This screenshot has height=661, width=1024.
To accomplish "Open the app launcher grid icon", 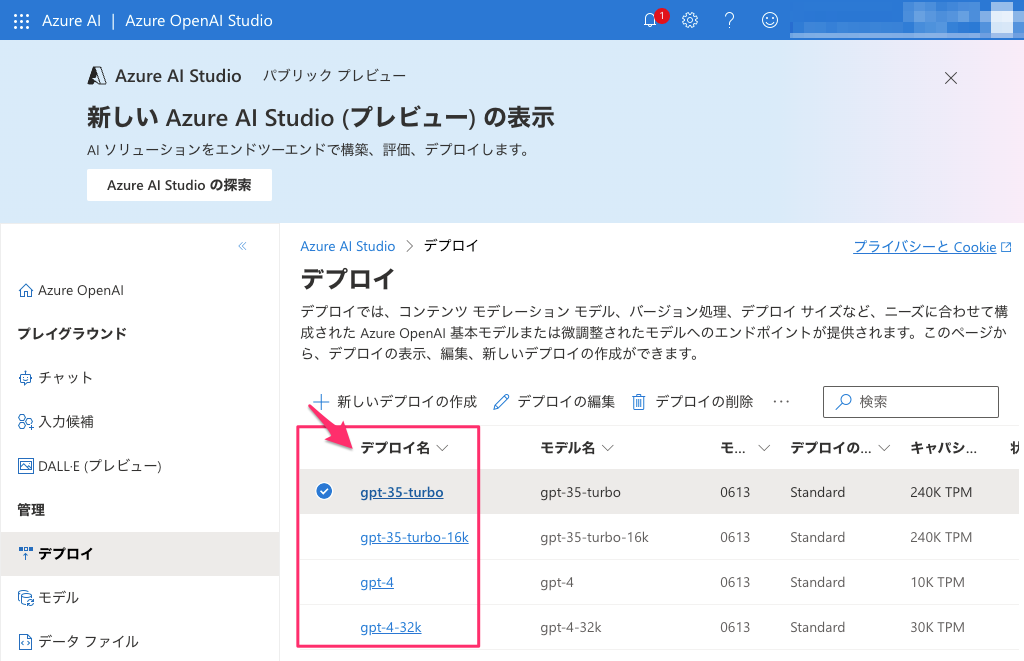I will click(x=22, y=21).
